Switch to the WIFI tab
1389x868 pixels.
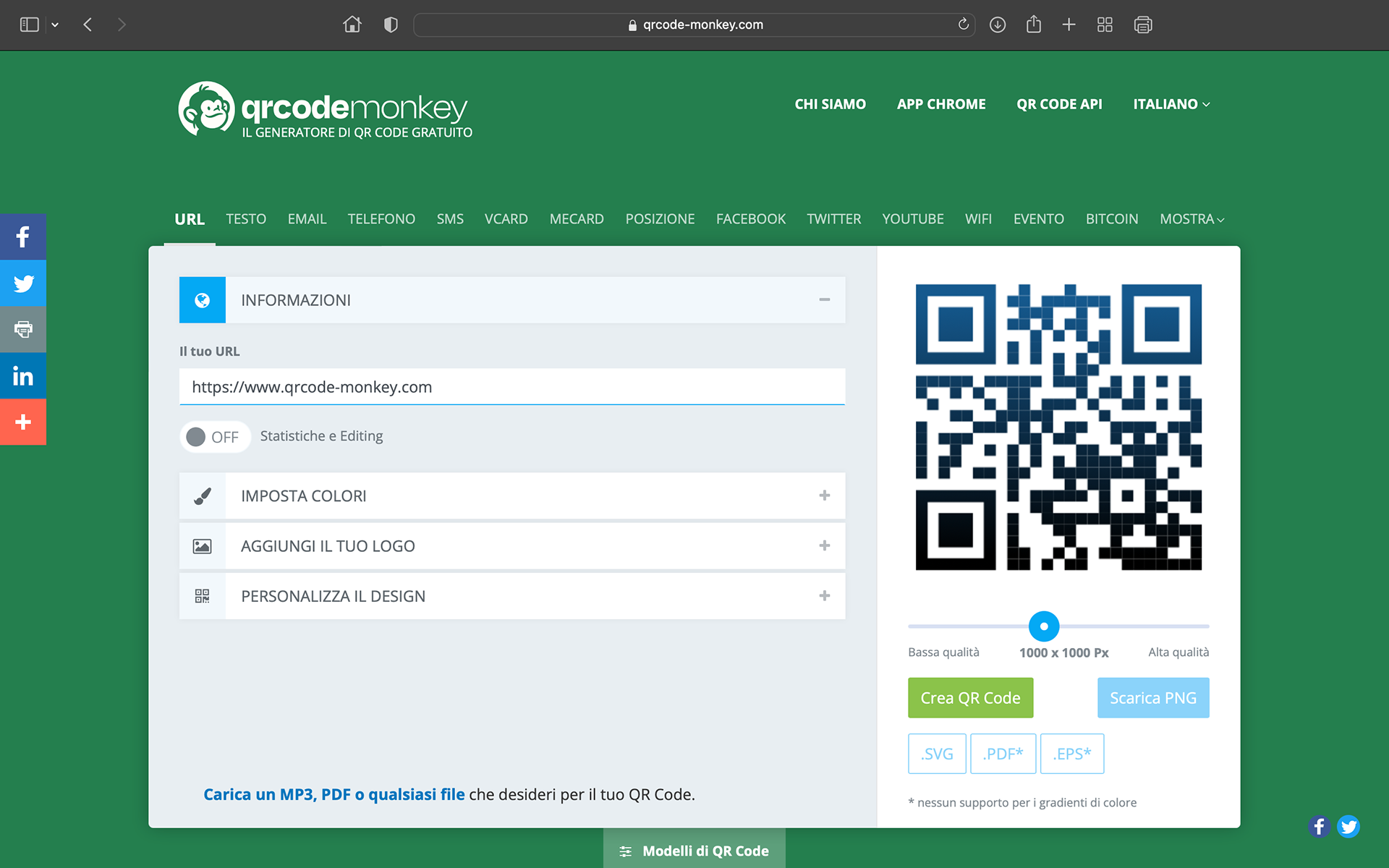click(x=978, y=219)
